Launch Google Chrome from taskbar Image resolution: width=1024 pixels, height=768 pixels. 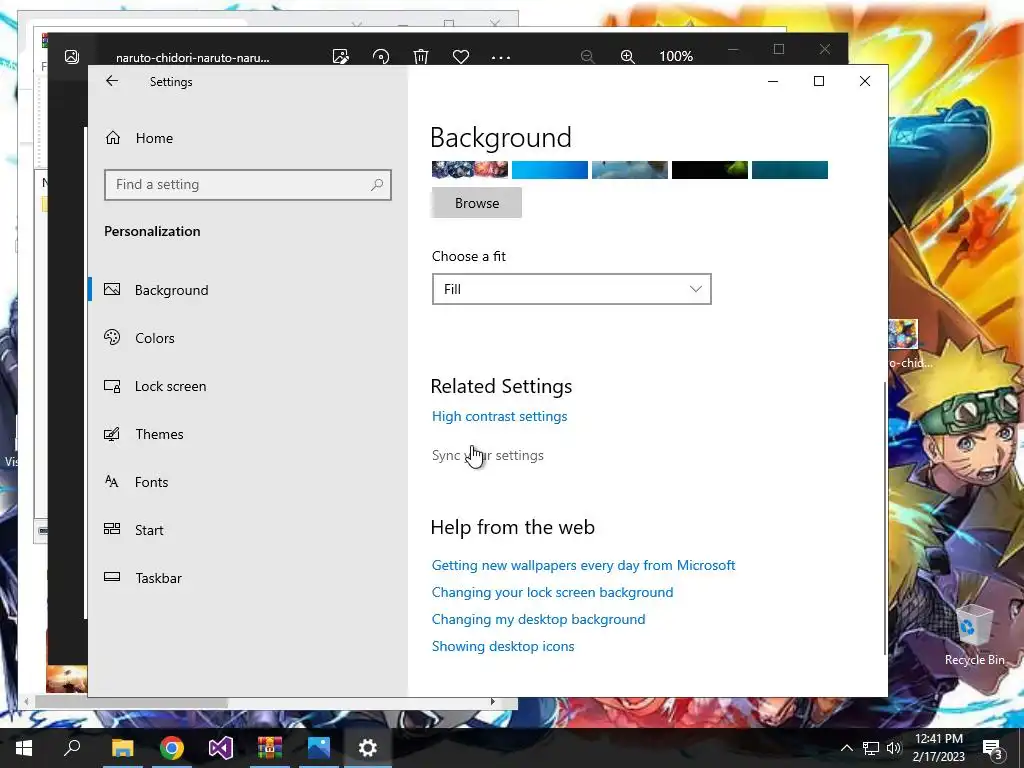172,748
